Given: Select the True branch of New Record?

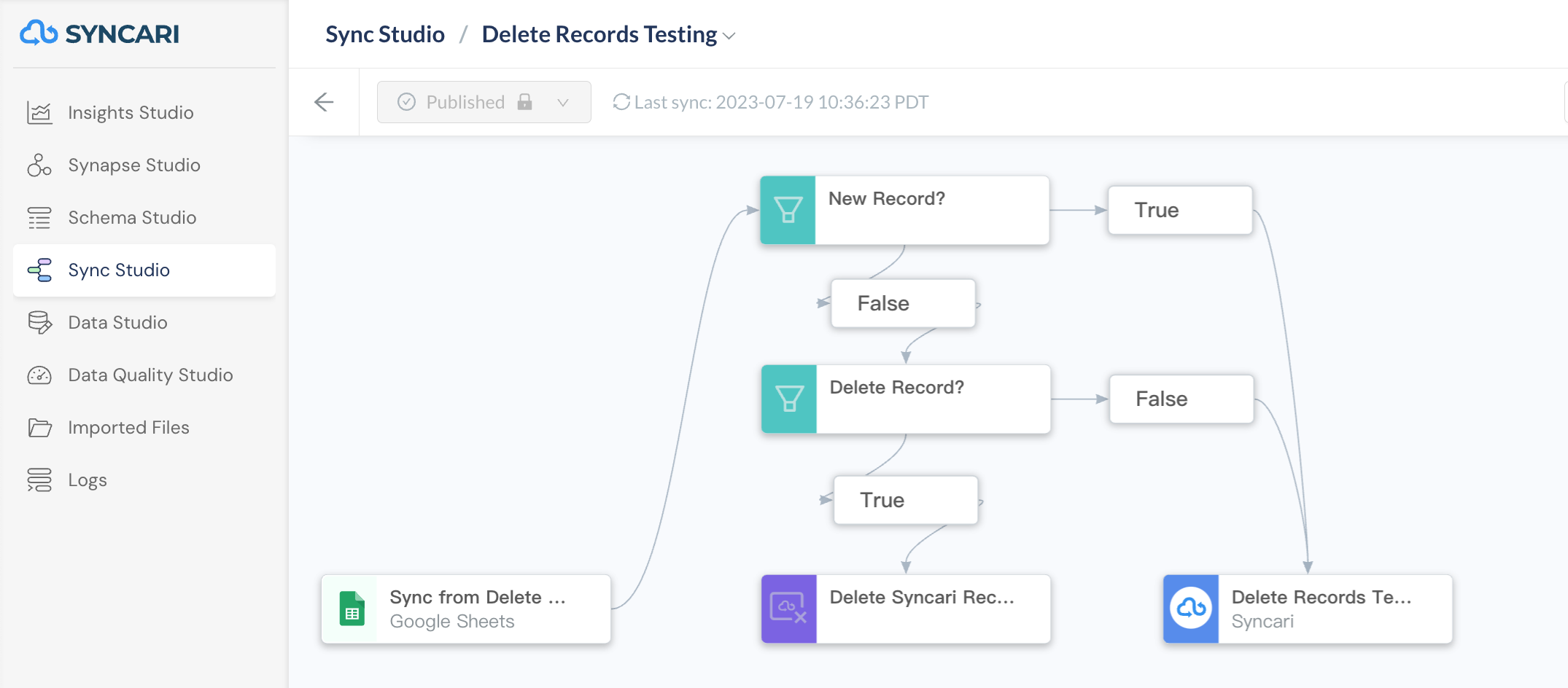Looking at the screenshot, I should (1180, 210).
